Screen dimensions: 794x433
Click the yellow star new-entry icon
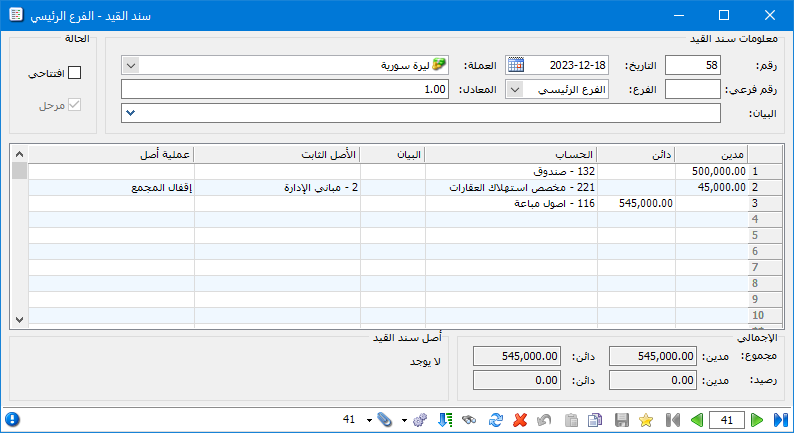pyautogui.click(x=646, y=420)
